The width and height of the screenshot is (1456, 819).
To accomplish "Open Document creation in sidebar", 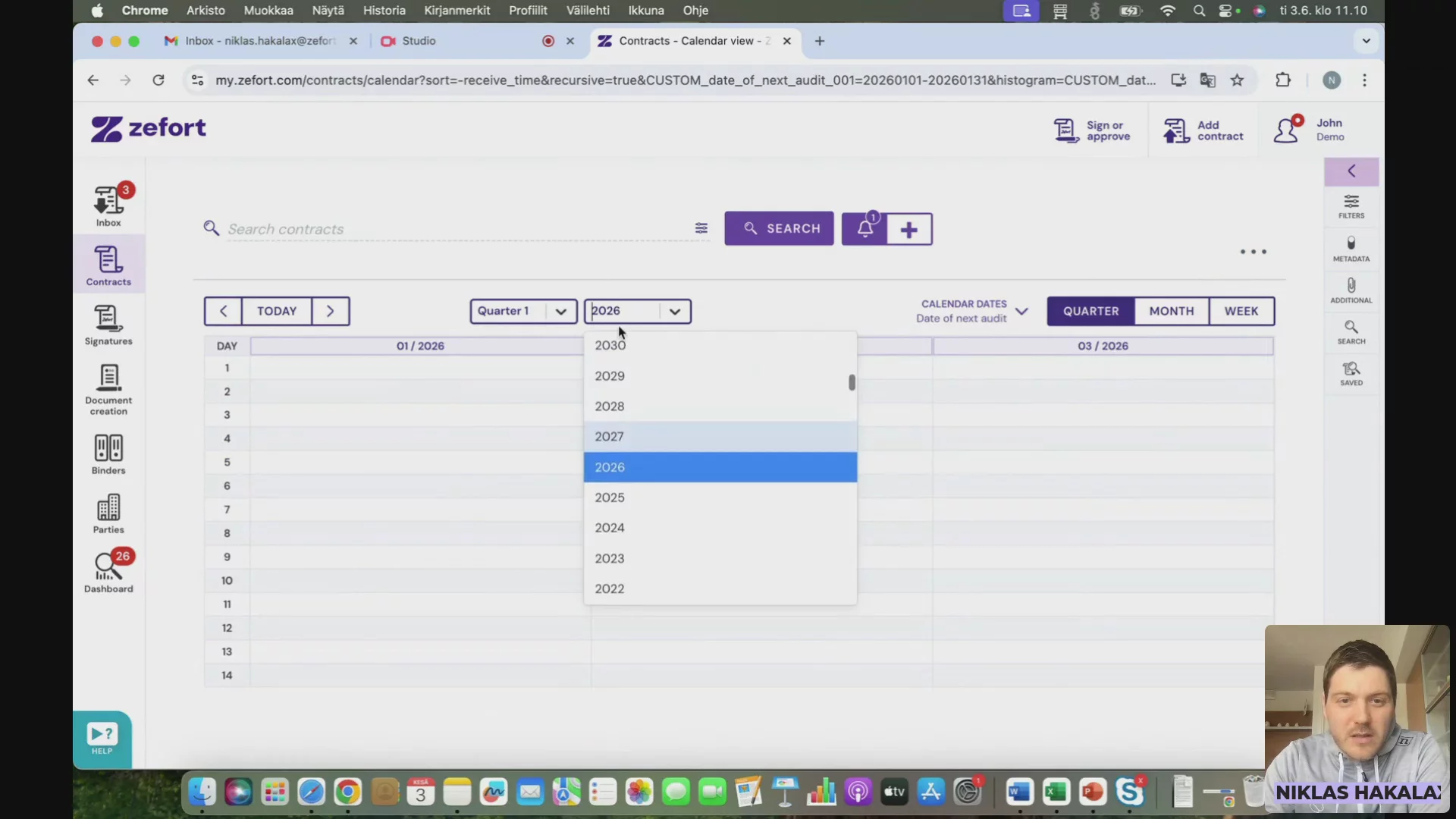I will pos(108,389).
